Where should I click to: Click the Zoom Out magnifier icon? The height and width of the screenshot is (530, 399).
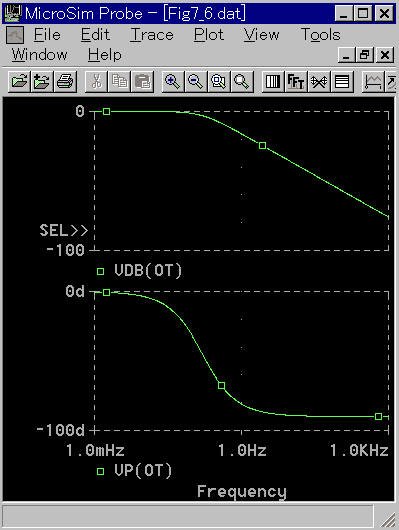(196, 81)
